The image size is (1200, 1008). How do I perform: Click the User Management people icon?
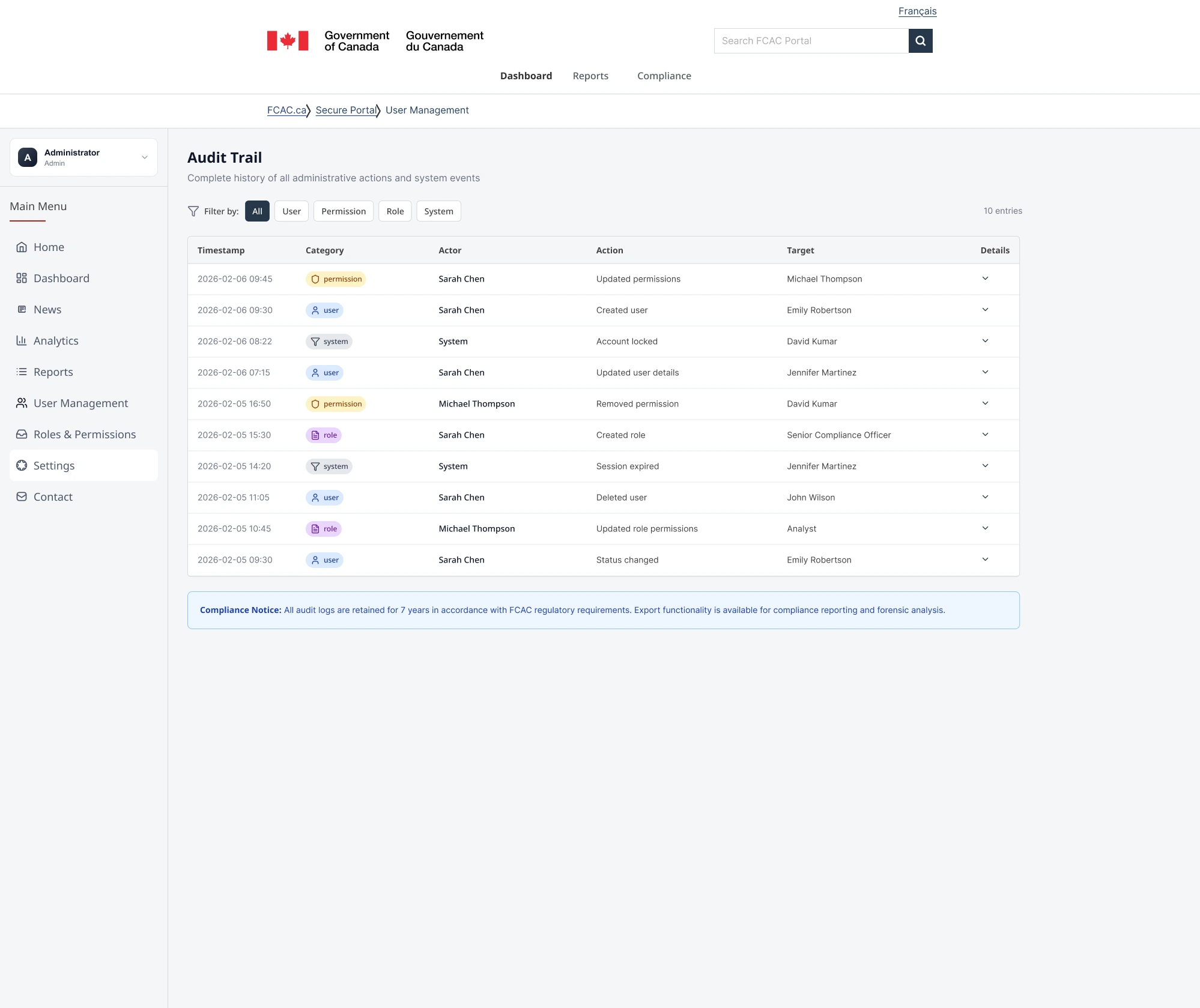[x=22, y=403]
